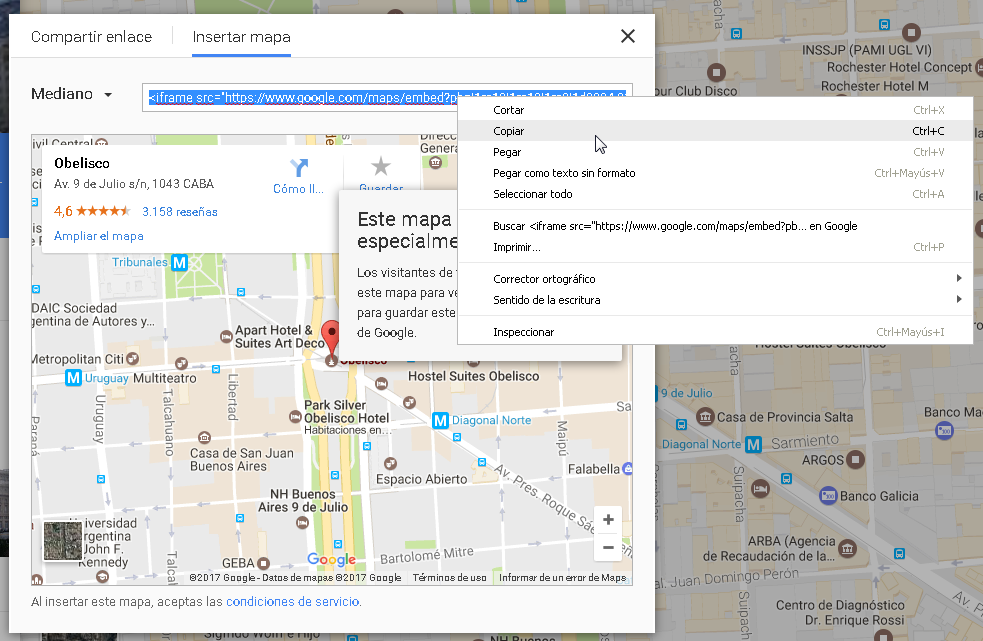Click Ampliar el mapa link

(x=98, y=236)
